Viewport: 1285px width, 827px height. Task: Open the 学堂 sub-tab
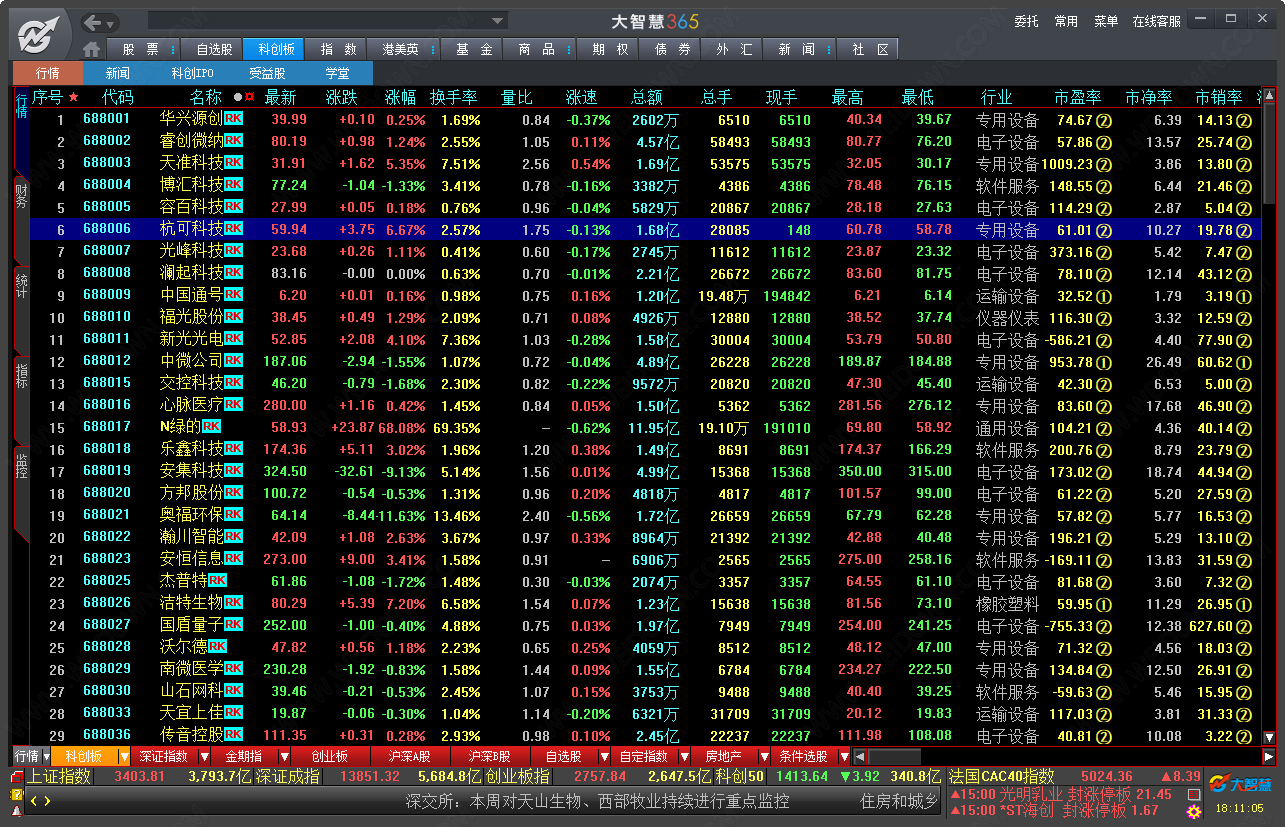337,73
